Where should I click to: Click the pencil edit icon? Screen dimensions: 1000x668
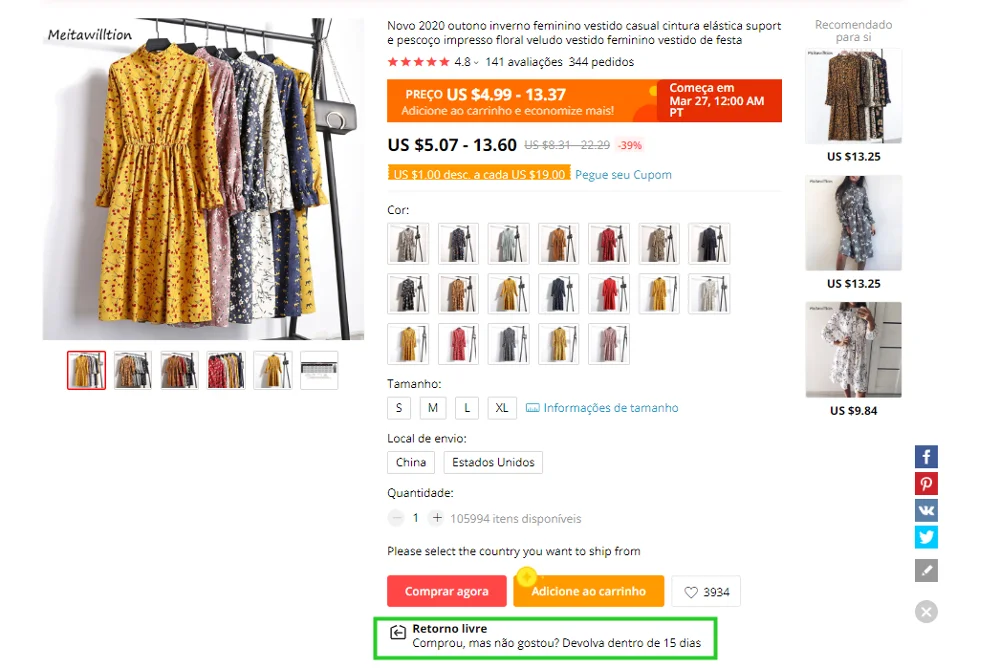(926, 570)
